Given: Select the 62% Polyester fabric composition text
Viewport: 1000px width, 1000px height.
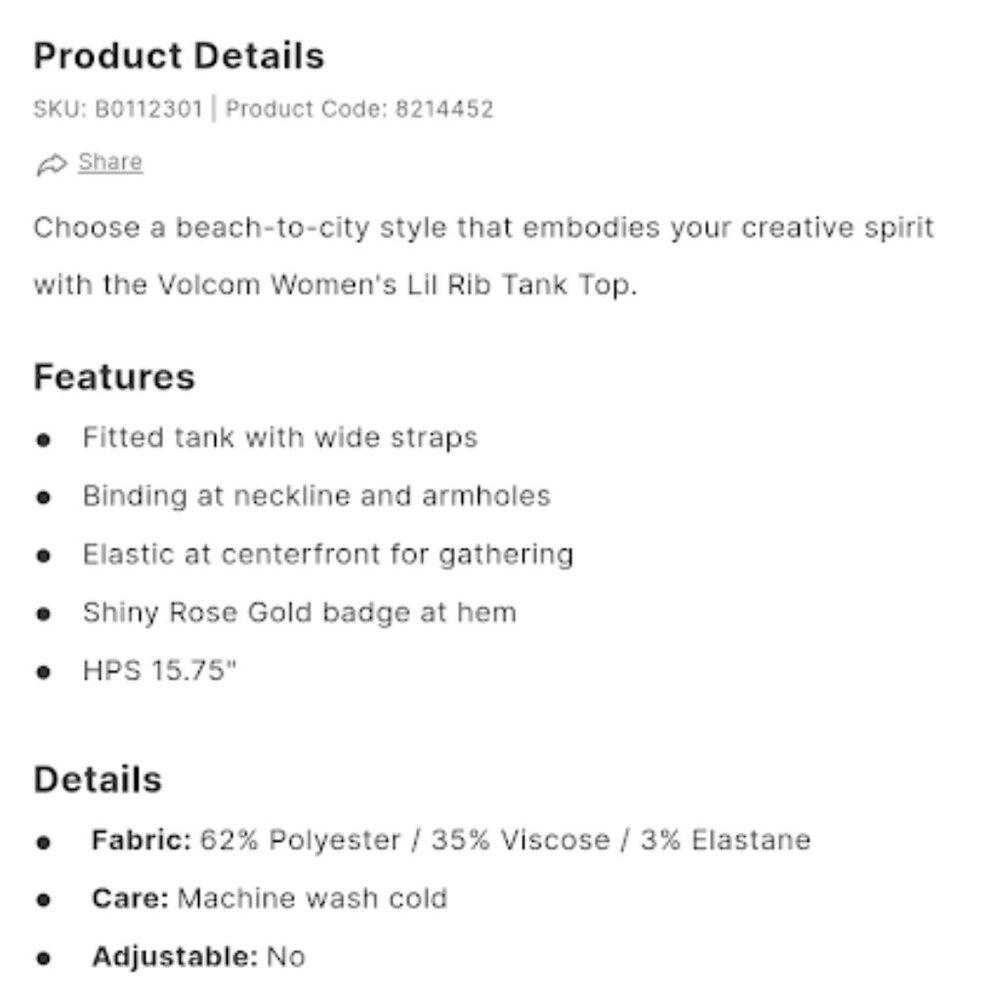Looking at the screenshot, I should [505, 840].
